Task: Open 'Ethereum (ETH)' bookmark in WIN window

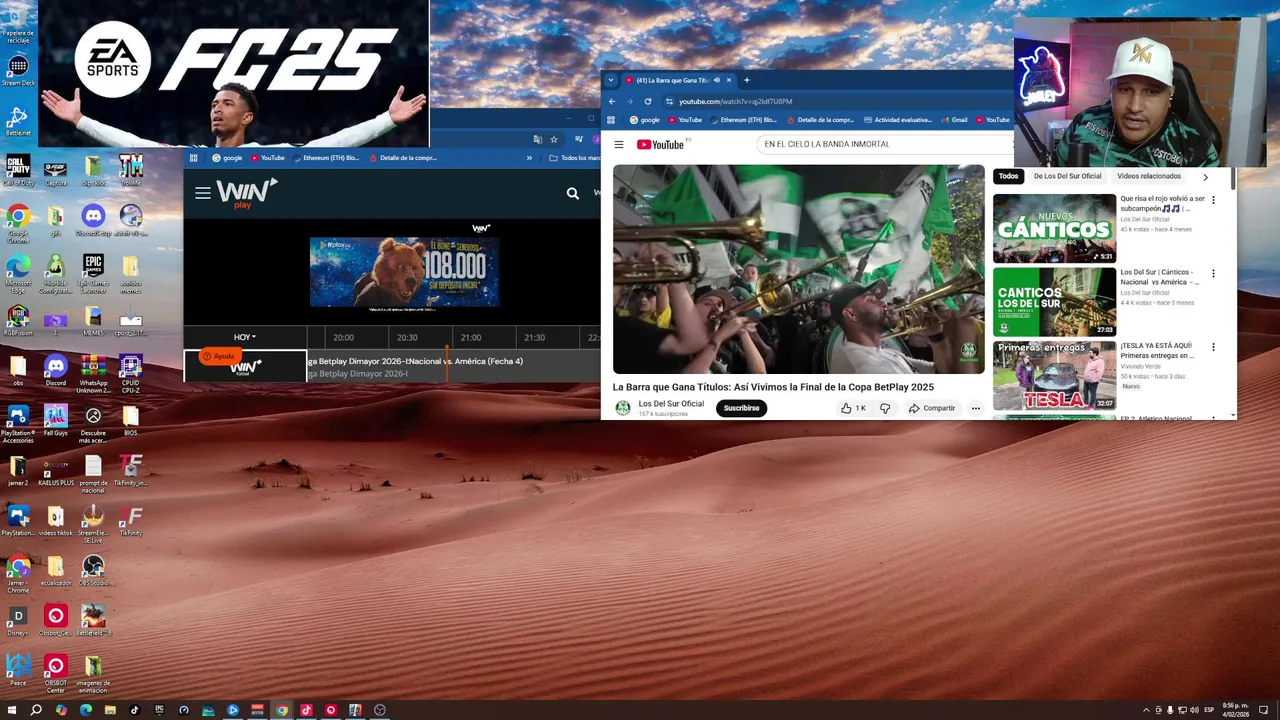Action: [x=325, y=158]
